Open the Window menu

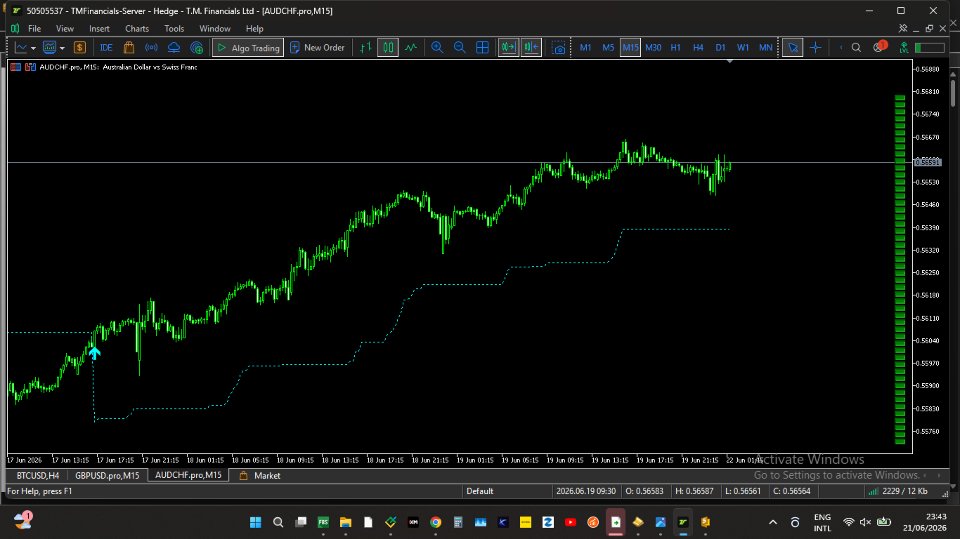click(214, 28)
